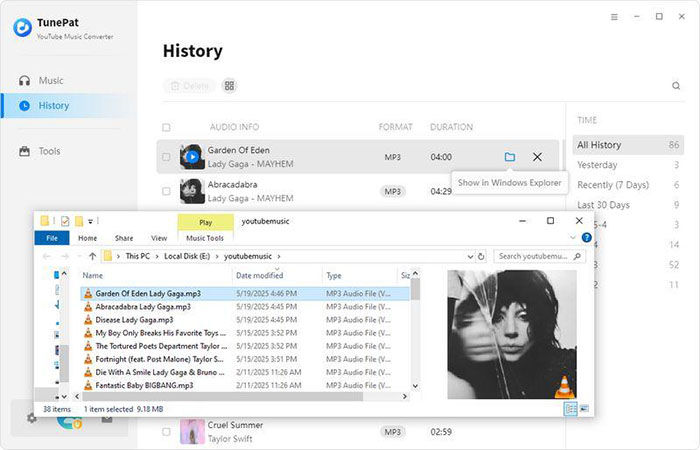This screenshot has width=700, height=450.
Task: Open Music Tools ribbon tab
Action: 205,238
